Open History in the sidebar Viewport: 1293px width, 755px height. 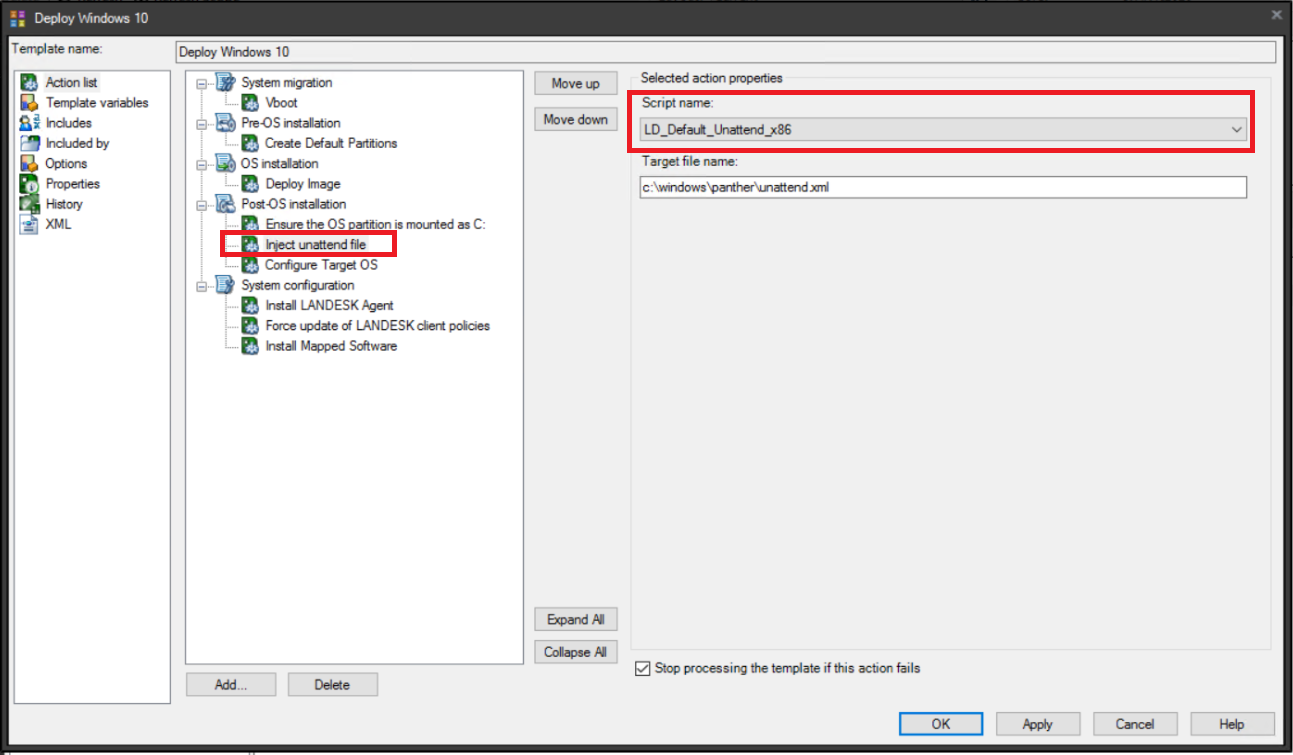[65, 204]
